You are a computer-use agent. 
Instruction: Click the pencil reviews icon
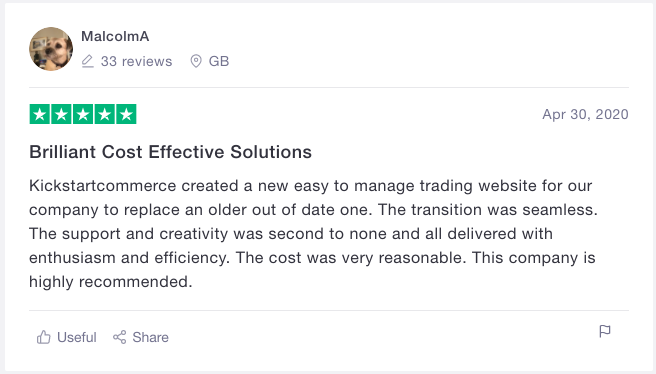tap(87, 61)
